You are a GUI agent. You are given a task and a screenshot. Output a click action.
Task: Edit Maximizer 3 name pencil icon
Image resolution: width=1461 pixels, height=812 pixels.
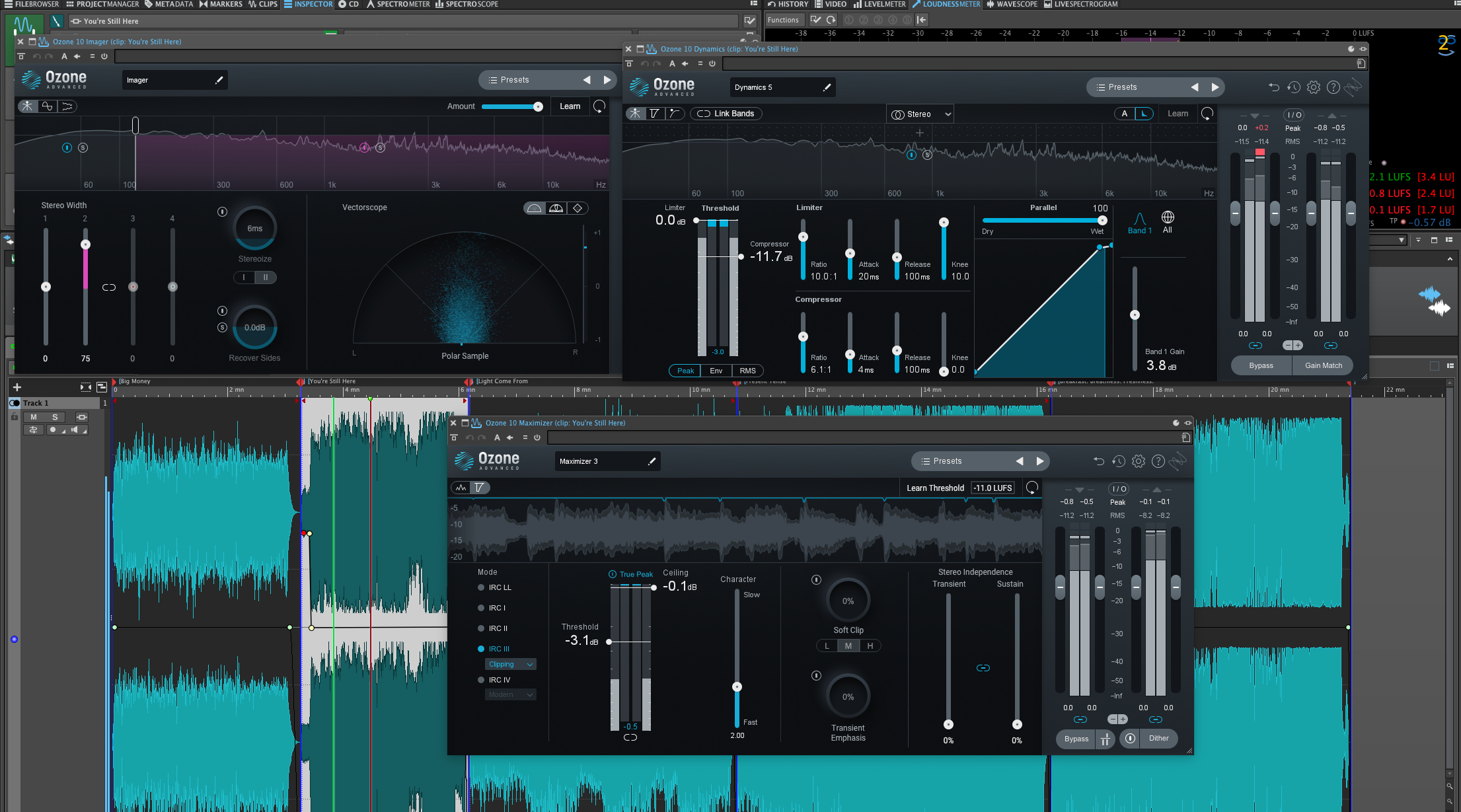point(652,461)
